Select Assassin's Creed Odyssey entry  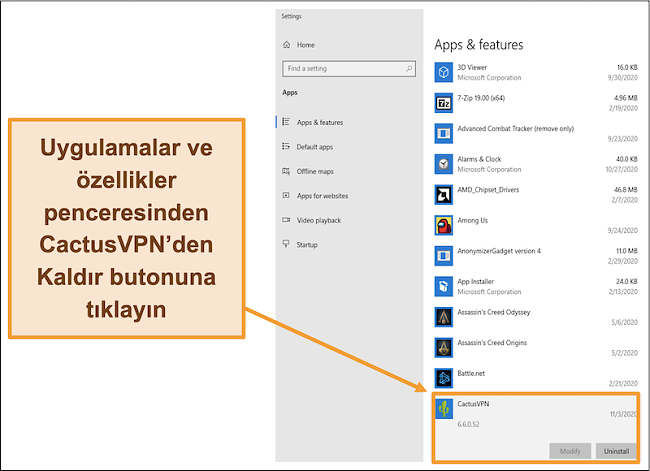click(x=494, y=312)
